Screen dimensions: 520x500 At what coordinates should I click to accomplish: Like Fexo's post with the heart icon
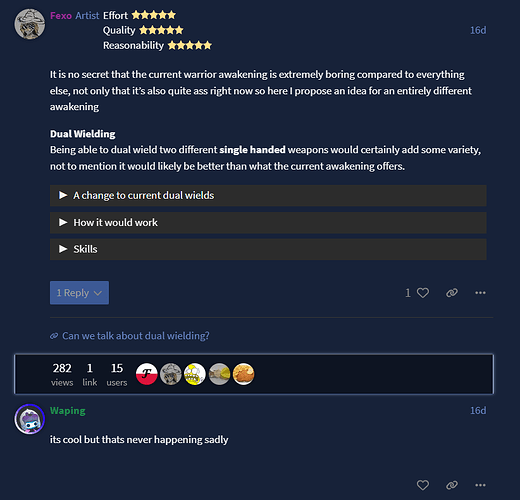[x=422, y=293]
